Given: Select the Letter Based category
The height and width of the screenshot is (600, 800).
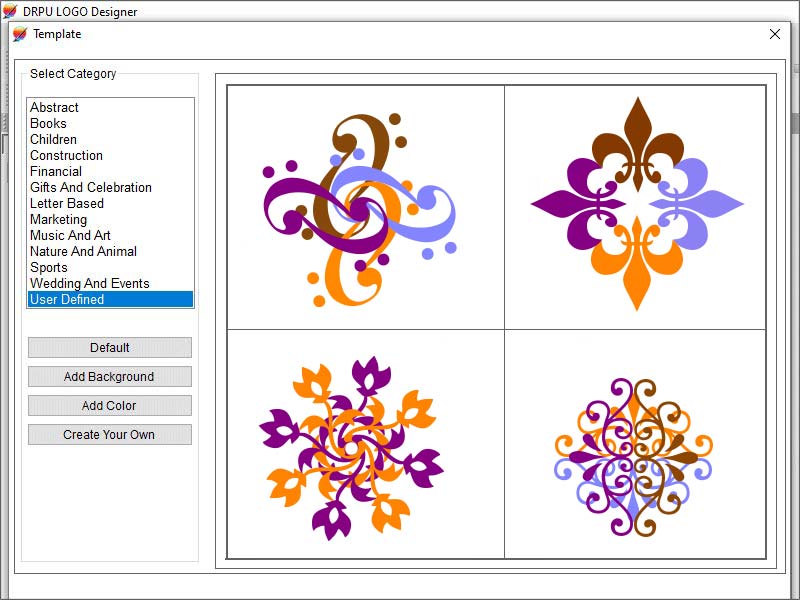Looking at the screenshot, I should pyautogui.click(x=67, y=204).
